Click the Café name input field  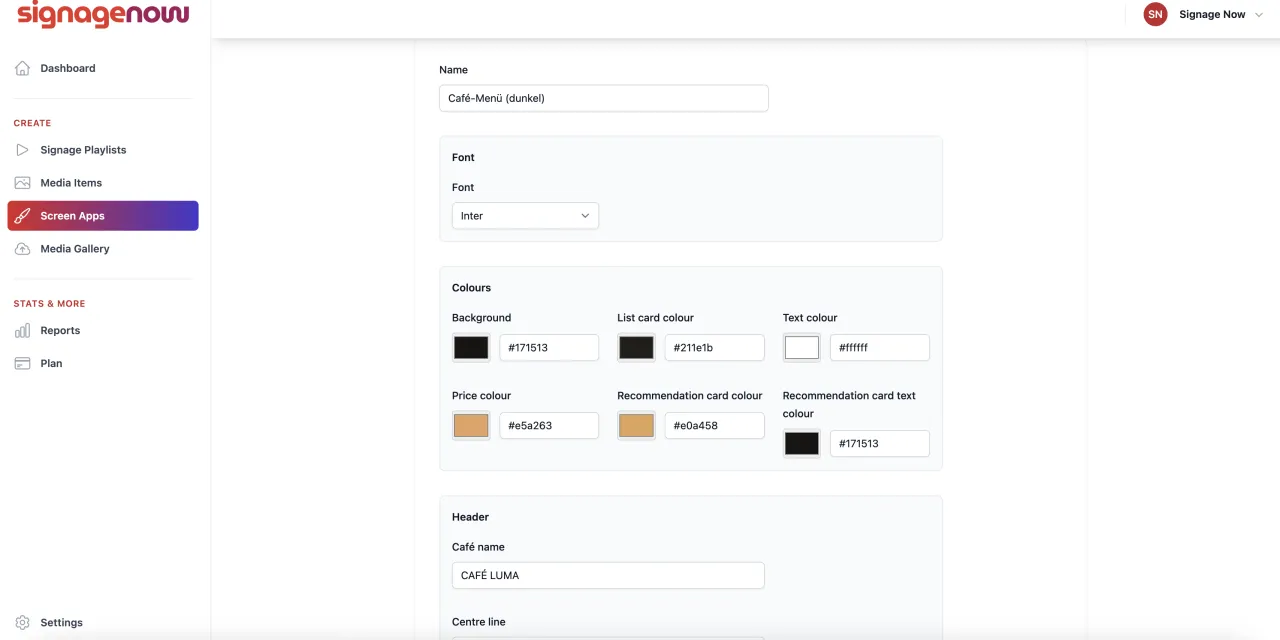[608, 575]
